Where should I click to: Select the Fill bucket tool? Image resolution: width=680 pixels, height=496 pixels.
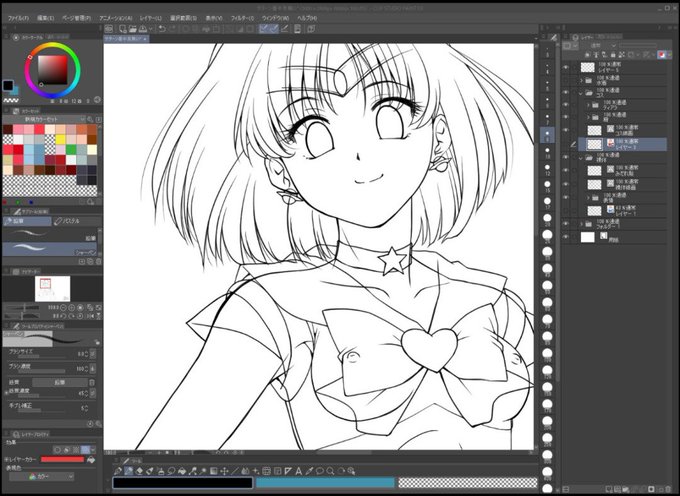182,471
